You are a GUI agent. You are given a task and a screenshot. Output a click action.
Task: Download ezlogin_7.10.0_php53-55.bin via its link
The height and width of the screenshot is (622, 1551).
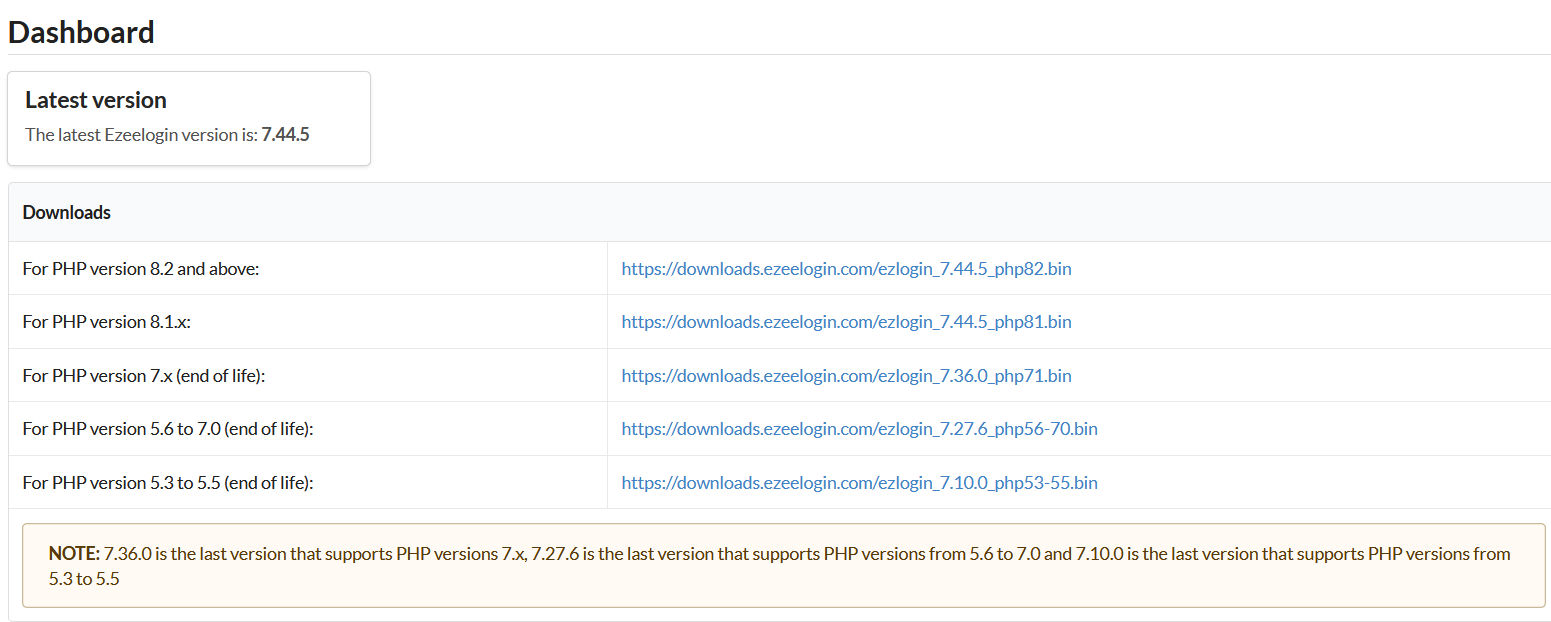click(859, 483)
